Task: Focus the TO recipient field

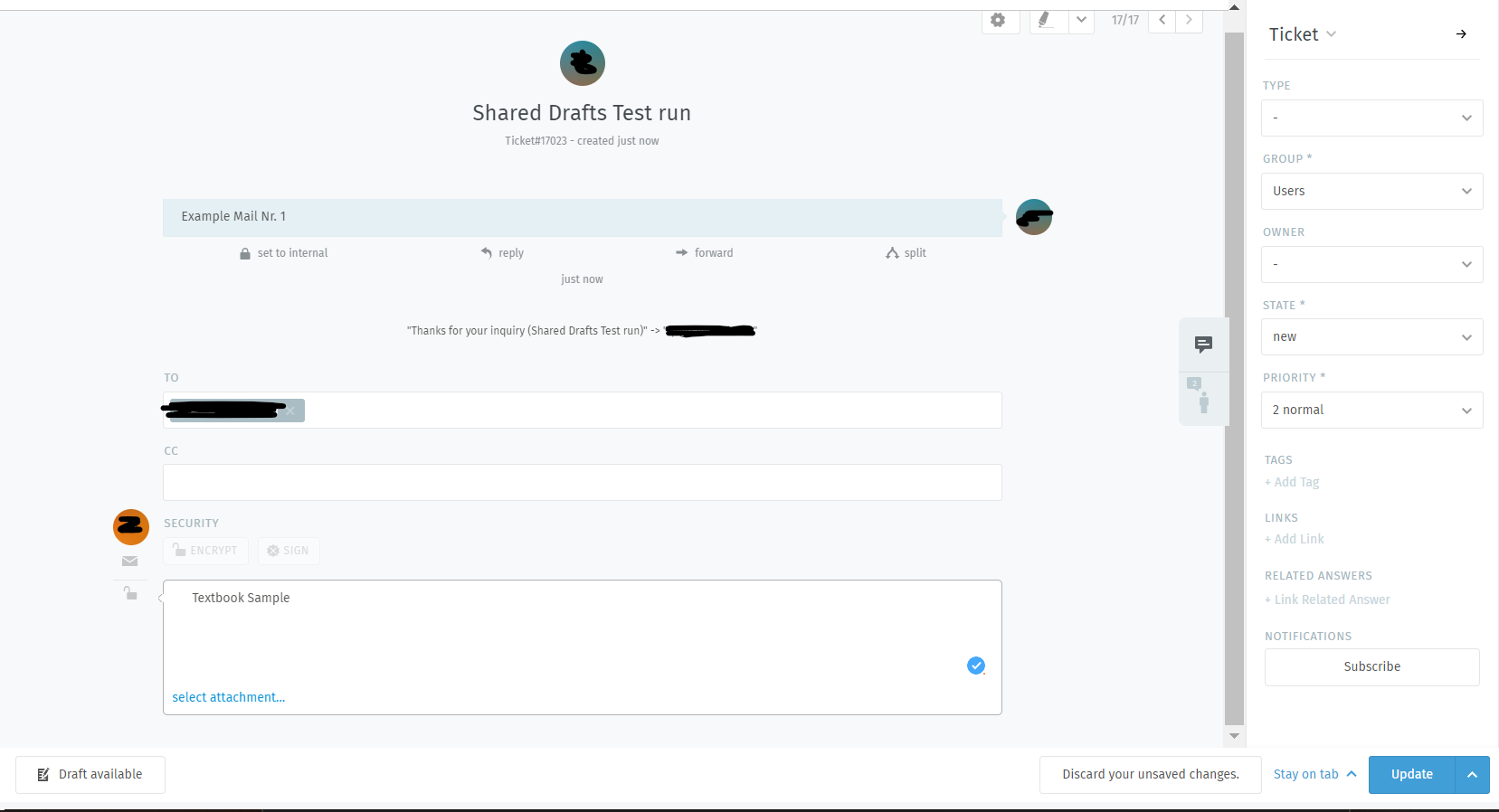Action: pyautogui.click(x=582, y=410)
